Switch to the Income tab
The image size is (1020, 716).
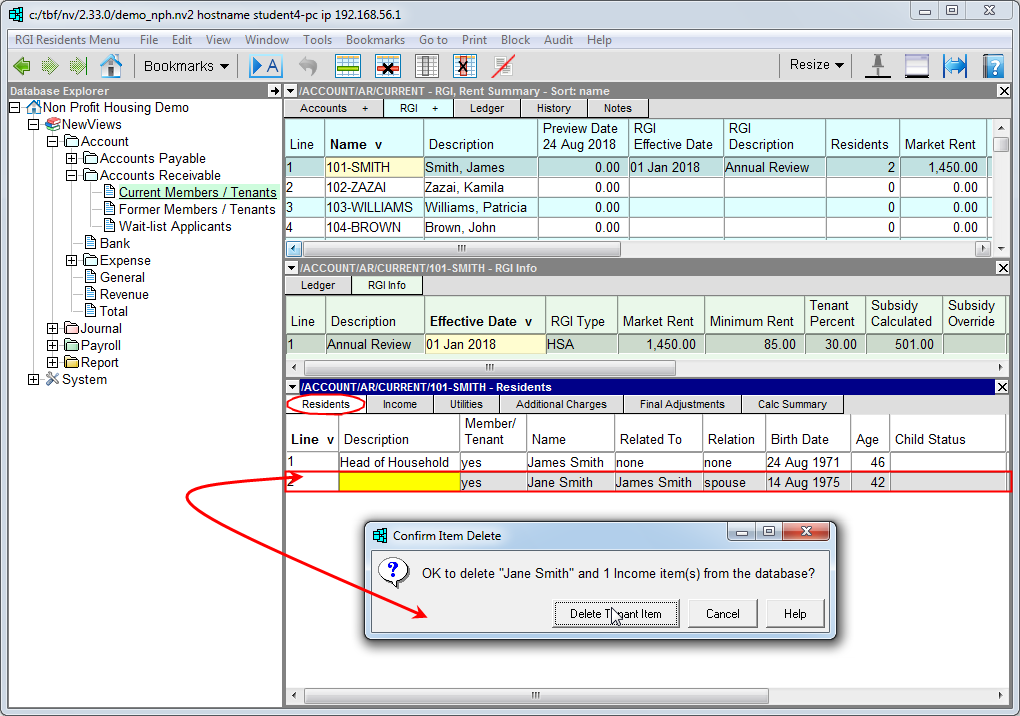click(400, 404)
